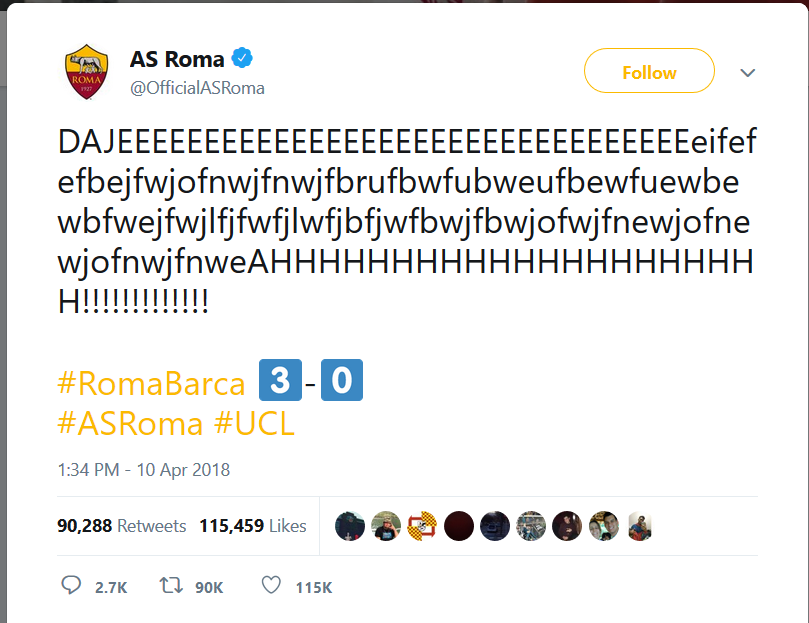Image resolution: width=809 pixels, height=623 pixels.
Task: Open the @OfficialASRoma handle
Action: 197,87
